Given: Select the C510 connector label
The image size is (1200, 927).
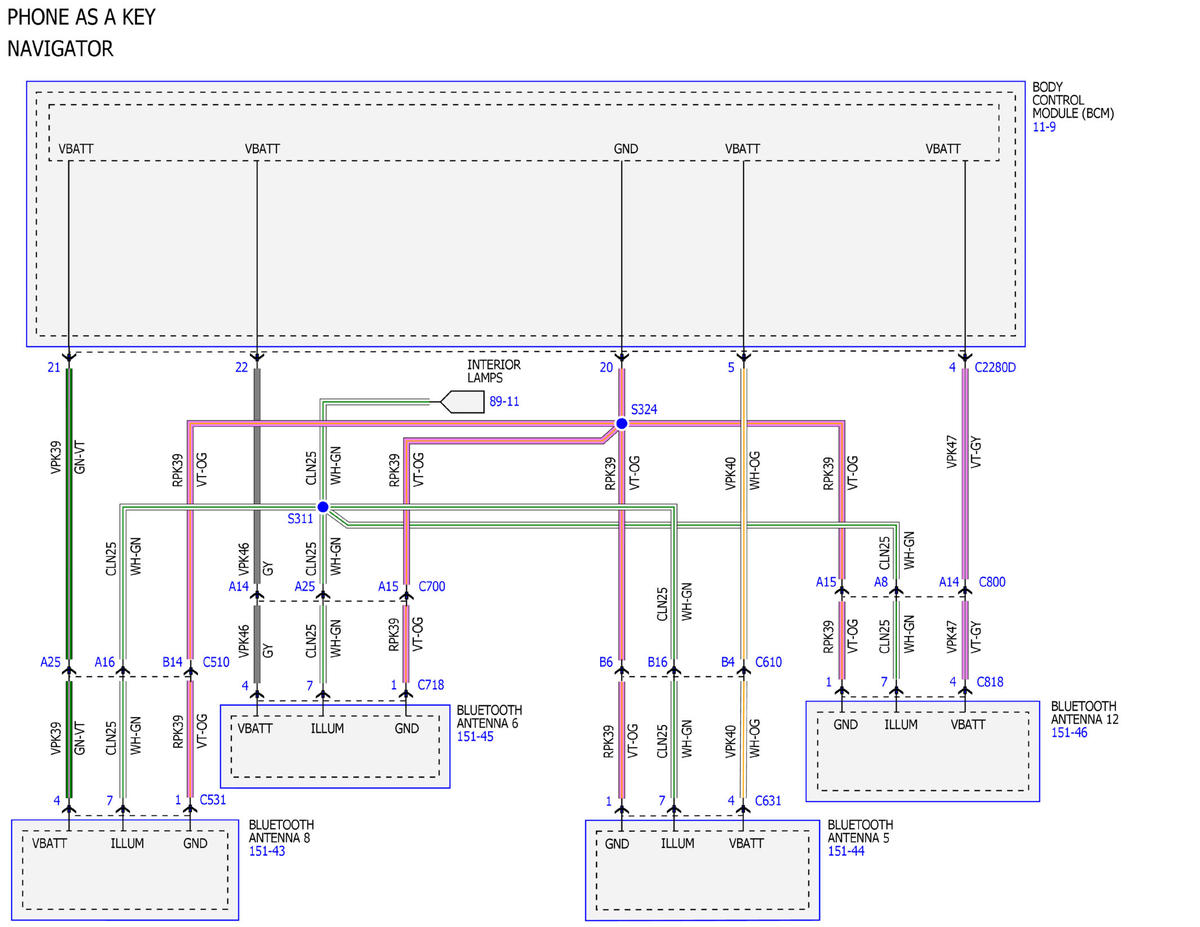Looking at the screenshot, I should [x=216, y=662].
